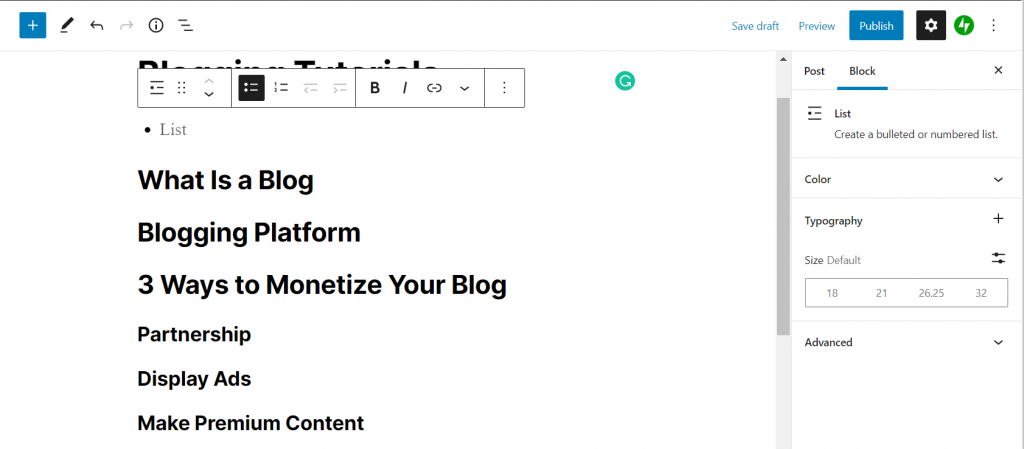1024x449 pixels.
Task: Insert a link using the toolbar link icon
Action: (x=434, y=88)
